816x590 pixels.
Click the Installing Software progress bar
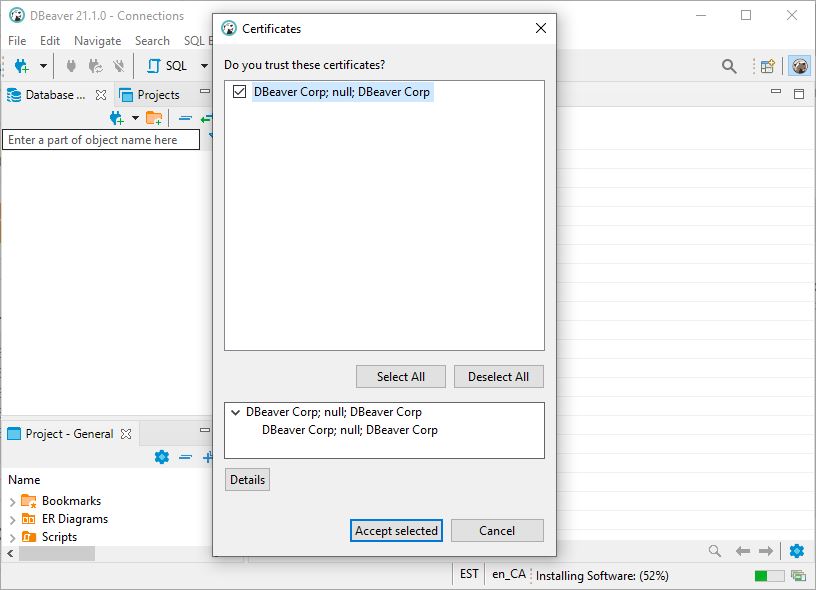[x=769, y=575]
